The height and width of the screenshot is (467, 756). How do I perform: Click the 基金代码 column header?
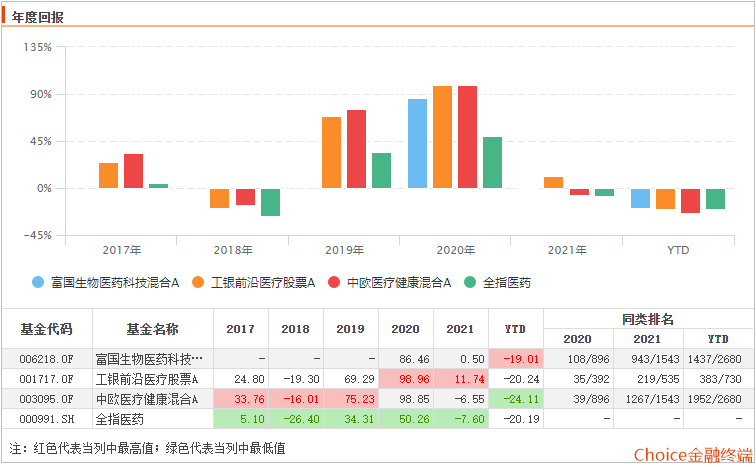[46, 329]
